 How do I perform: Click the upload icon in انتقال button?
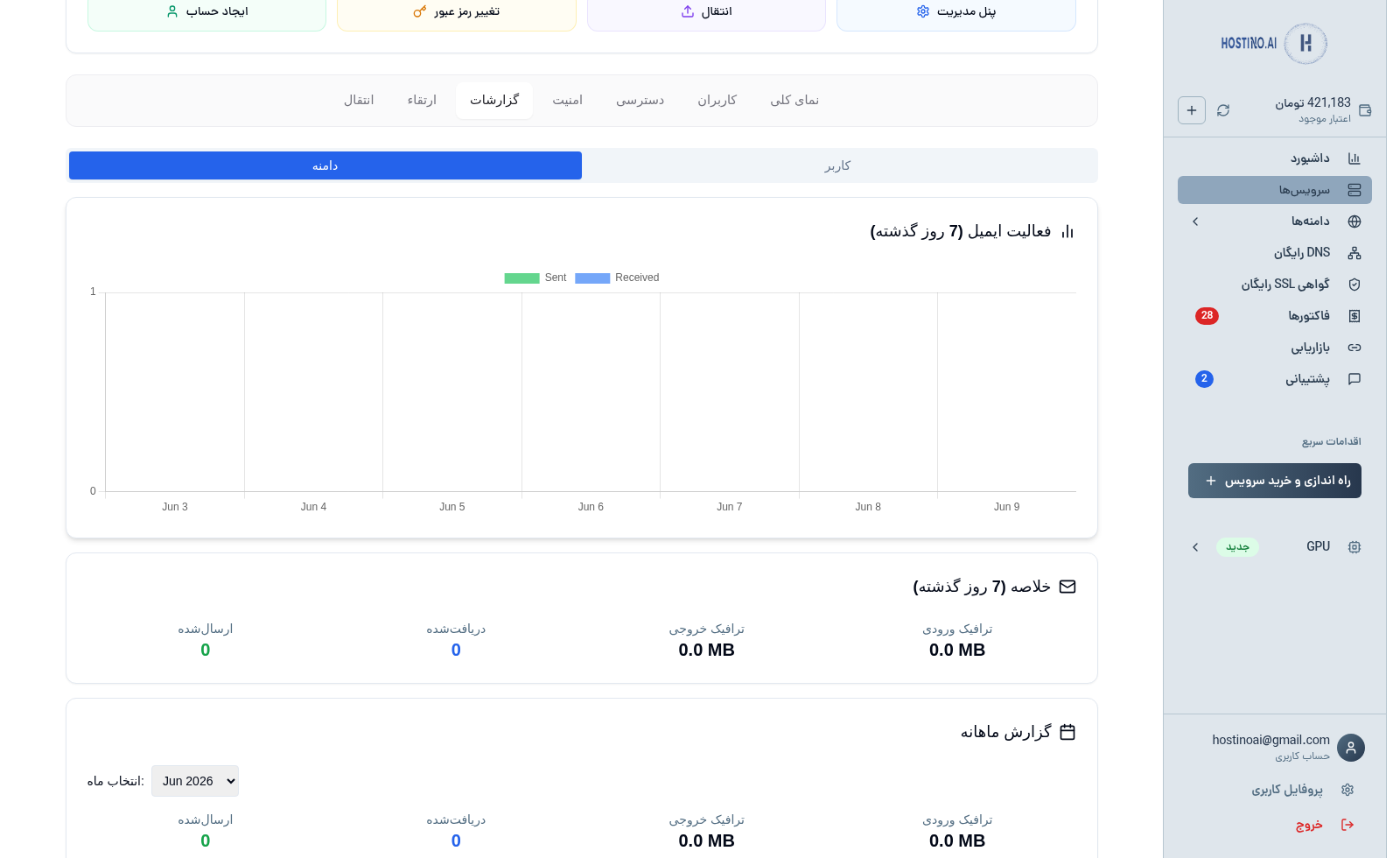click(x=688, y=11)
